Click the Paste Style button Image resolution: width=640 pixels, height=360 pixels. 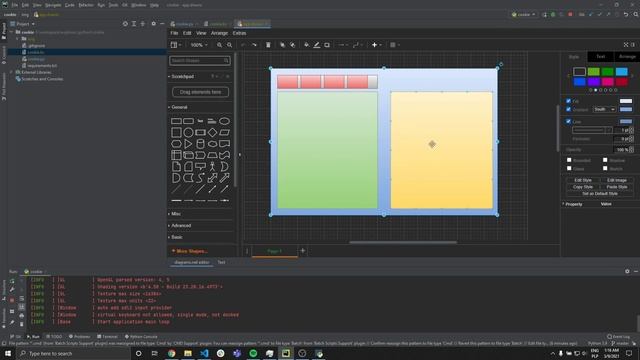pos(617,187)
